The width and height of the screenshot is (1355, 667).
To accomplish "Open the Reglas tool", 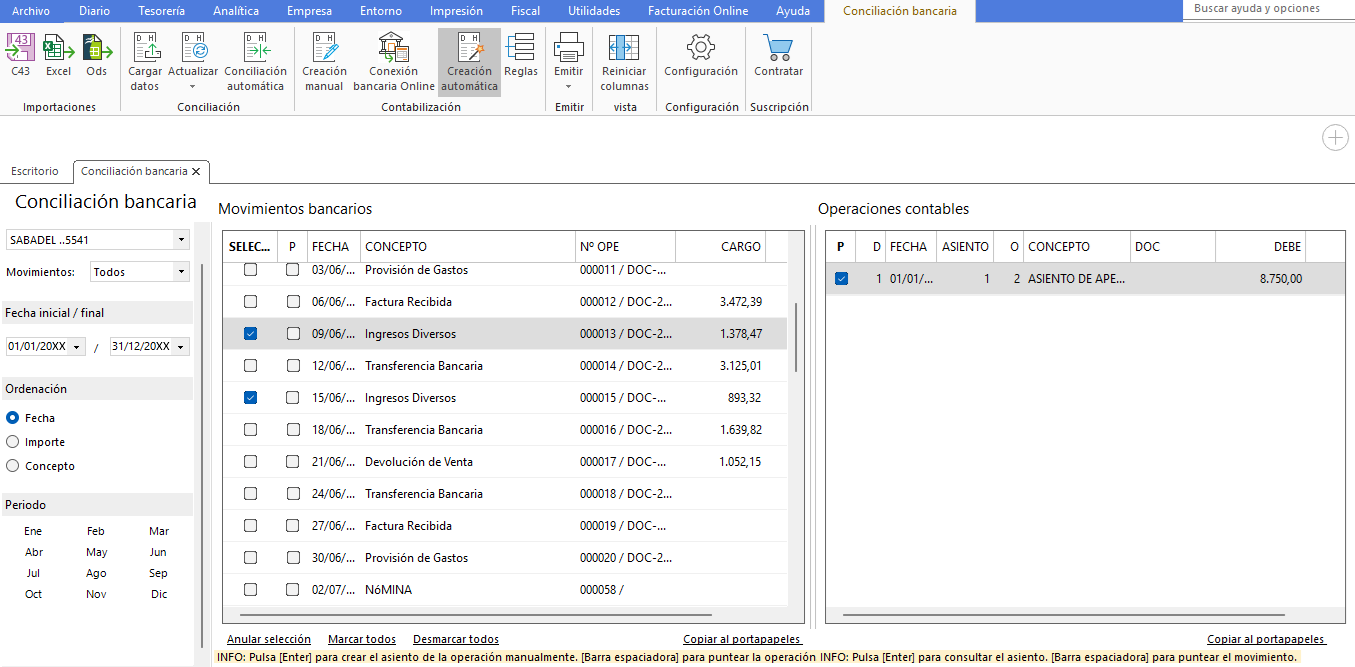I will [521, 55].
